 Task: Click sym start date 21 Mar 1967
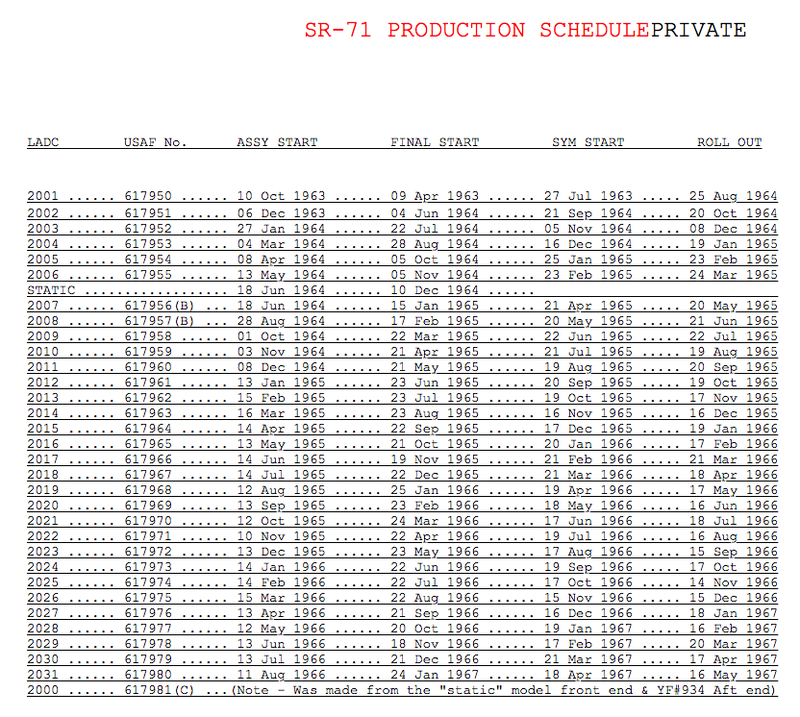click(588, 659)
